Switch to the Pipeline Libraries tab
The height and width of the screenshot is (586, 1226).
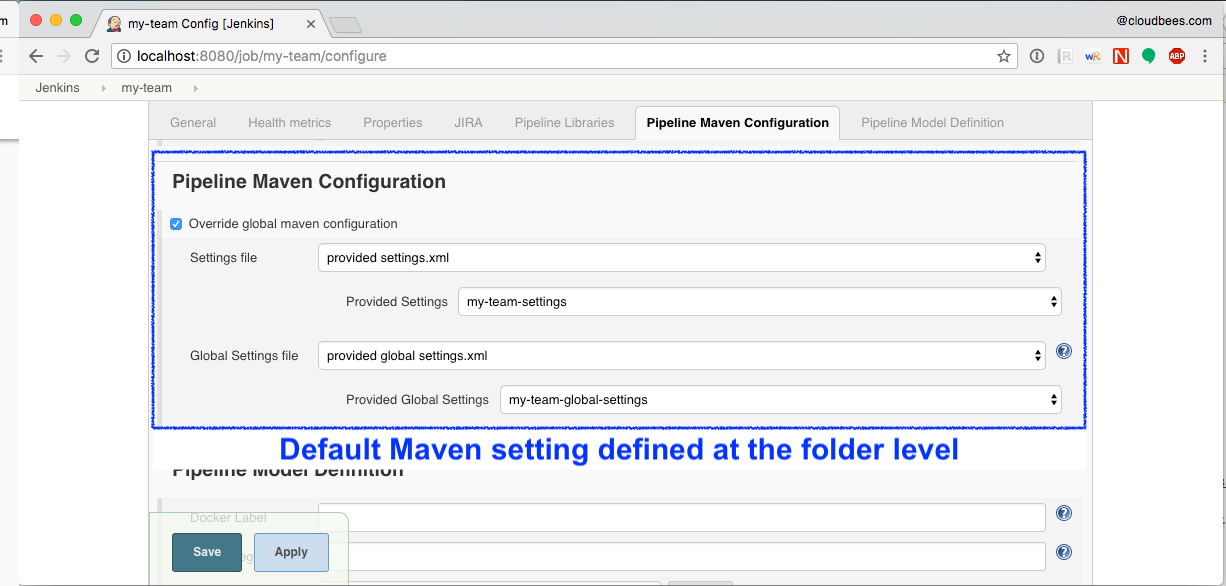pos(564,123)
